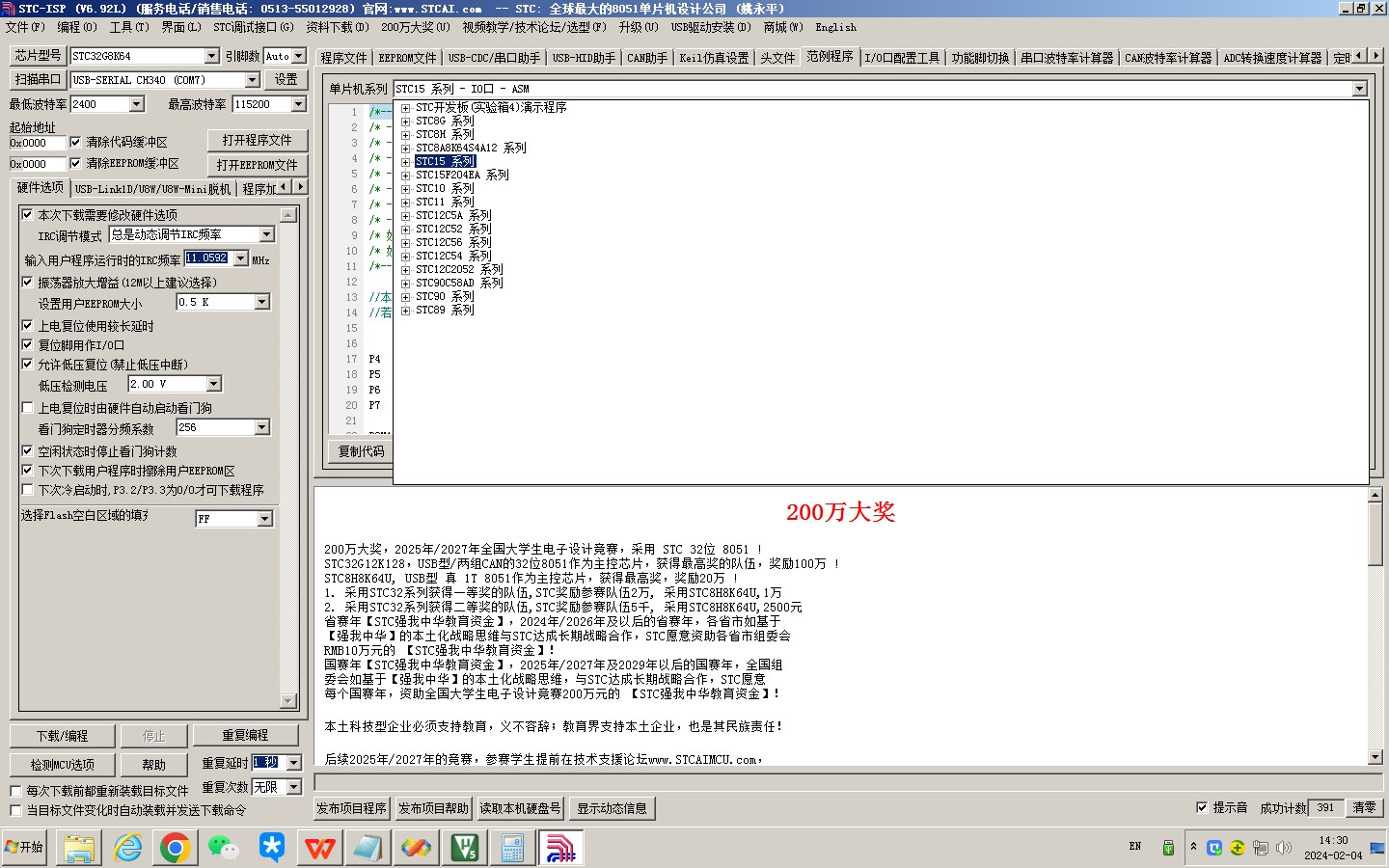Open the 工具(T) menu
The height and width of the screenshot is (868, 1389).
click(129, 27)
